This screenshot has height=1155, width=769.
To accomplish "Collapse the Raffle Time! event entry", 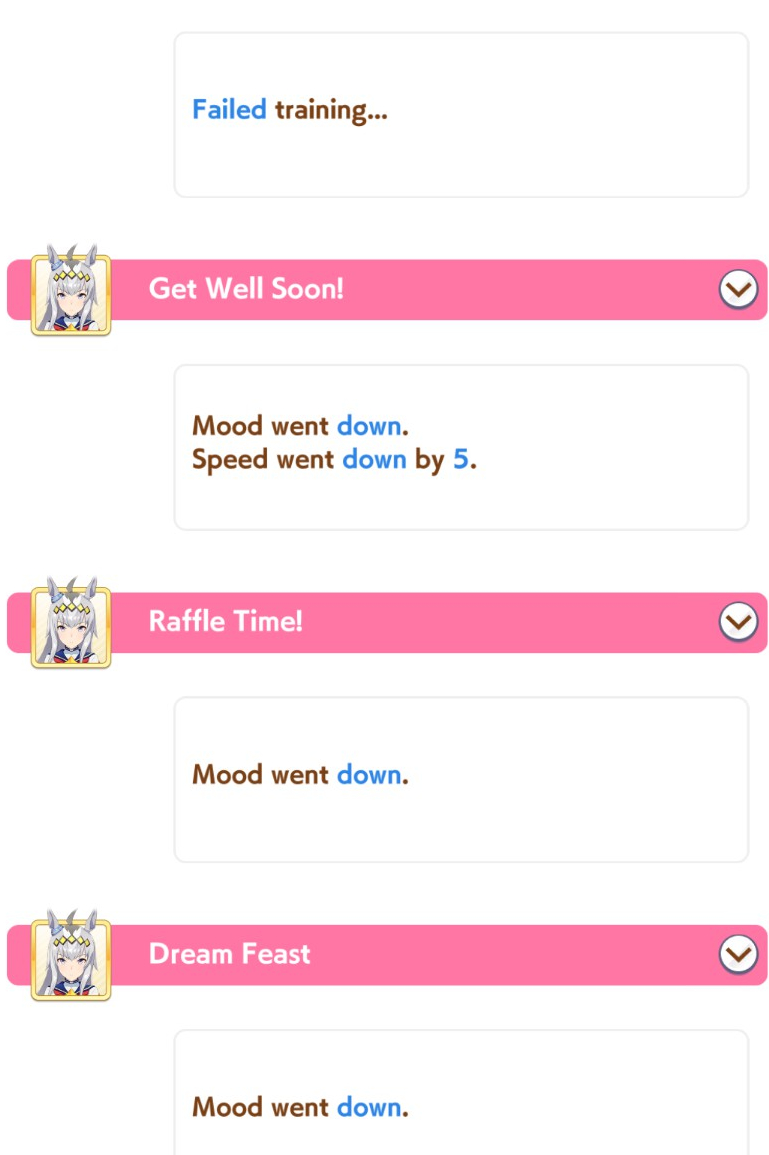I will pyautogui.click(x=738, y=622).
